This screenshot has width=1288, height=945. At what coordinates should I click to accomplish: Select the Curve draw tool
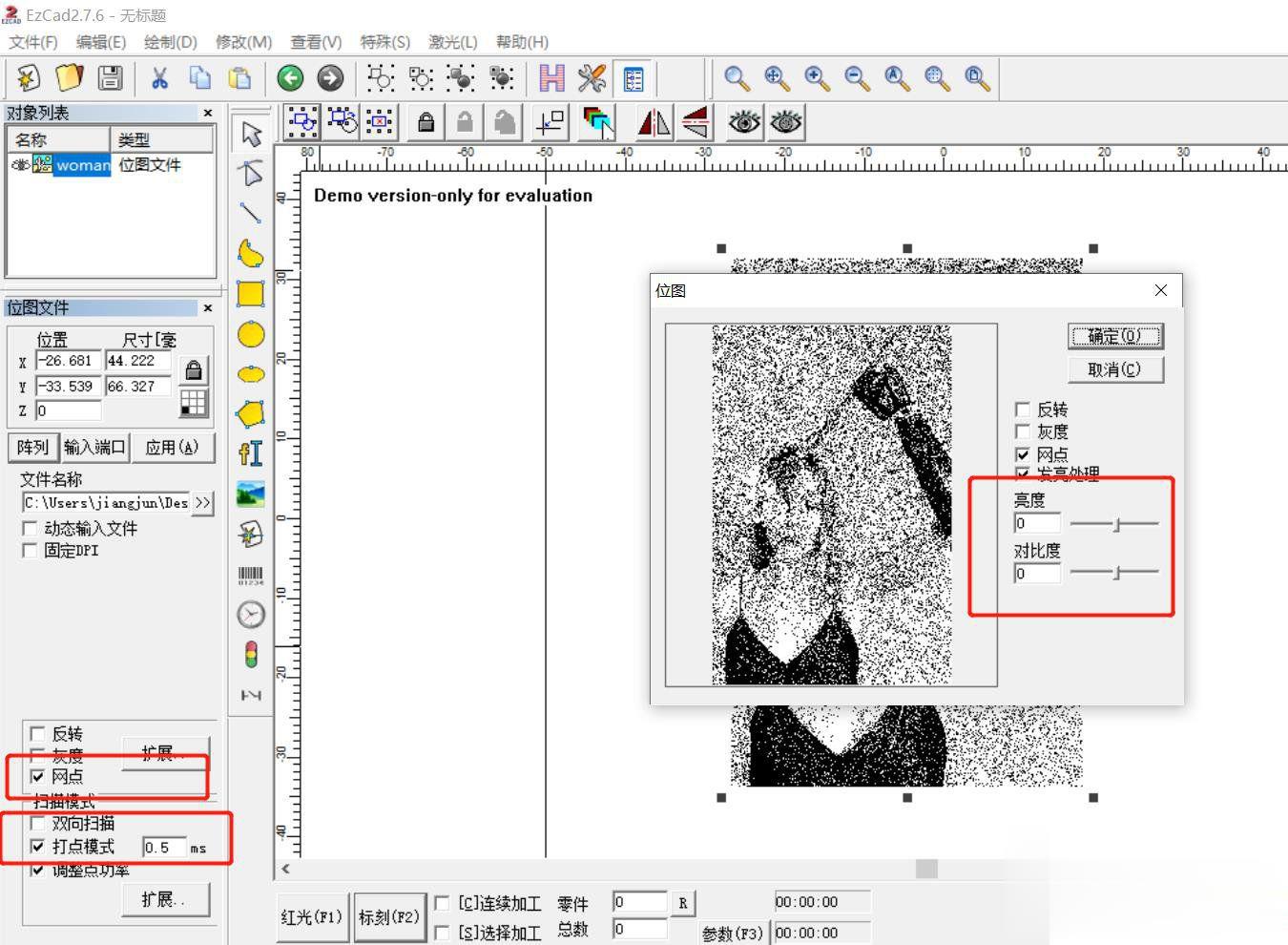coord(251,254)
